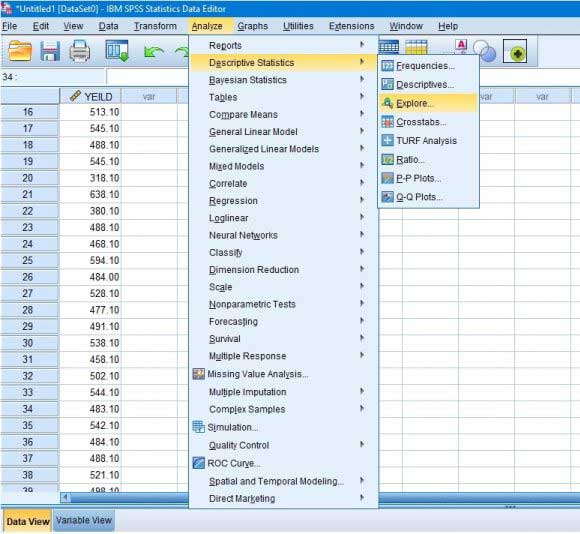580x534 pixels.
Task: Click the Crosstabs icon in the submenu
Action: pyautogui.click(x=387, y=122)
